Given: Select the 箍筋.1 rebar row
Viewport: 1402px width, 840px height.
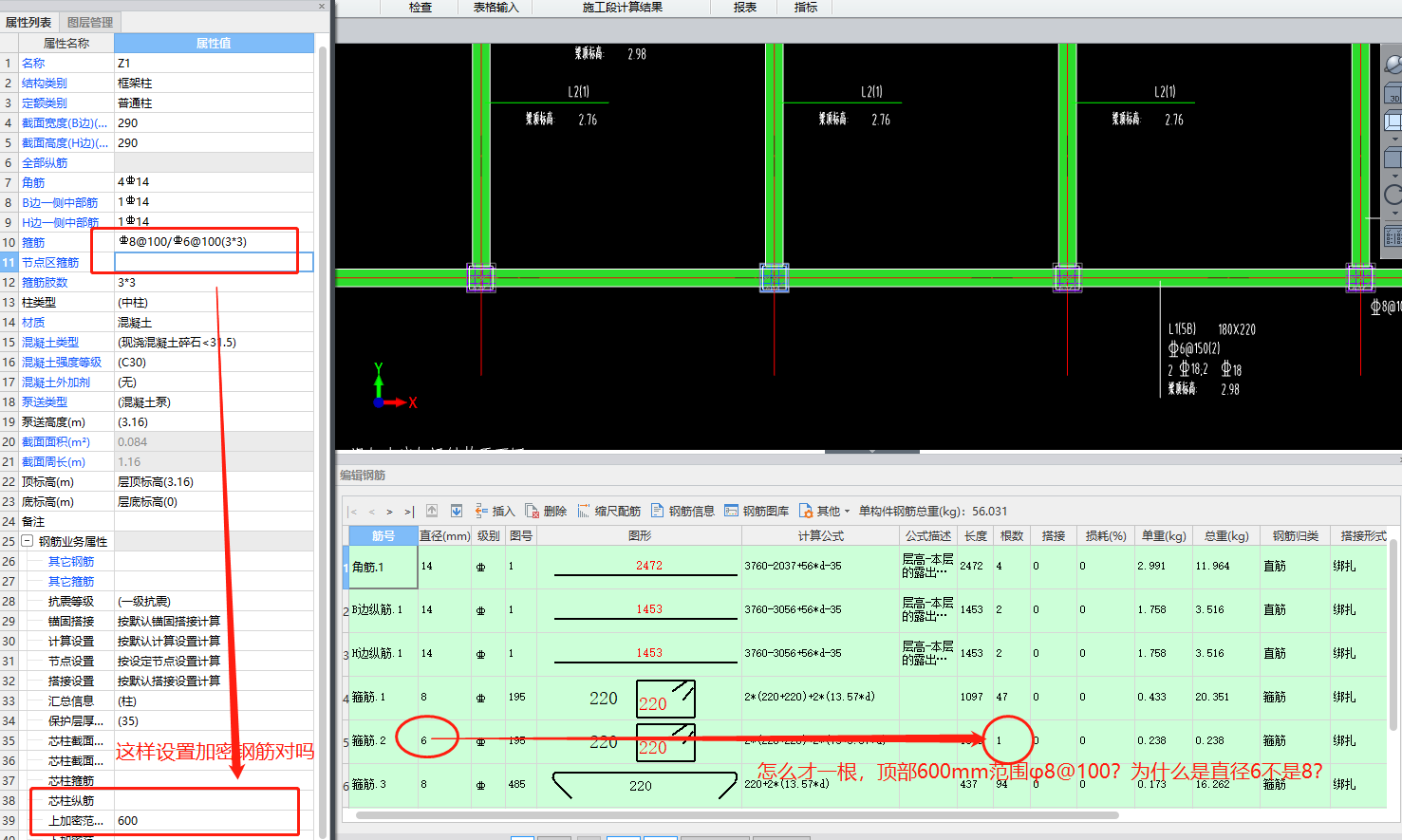Looking at the screenshot, I should 383,698.
